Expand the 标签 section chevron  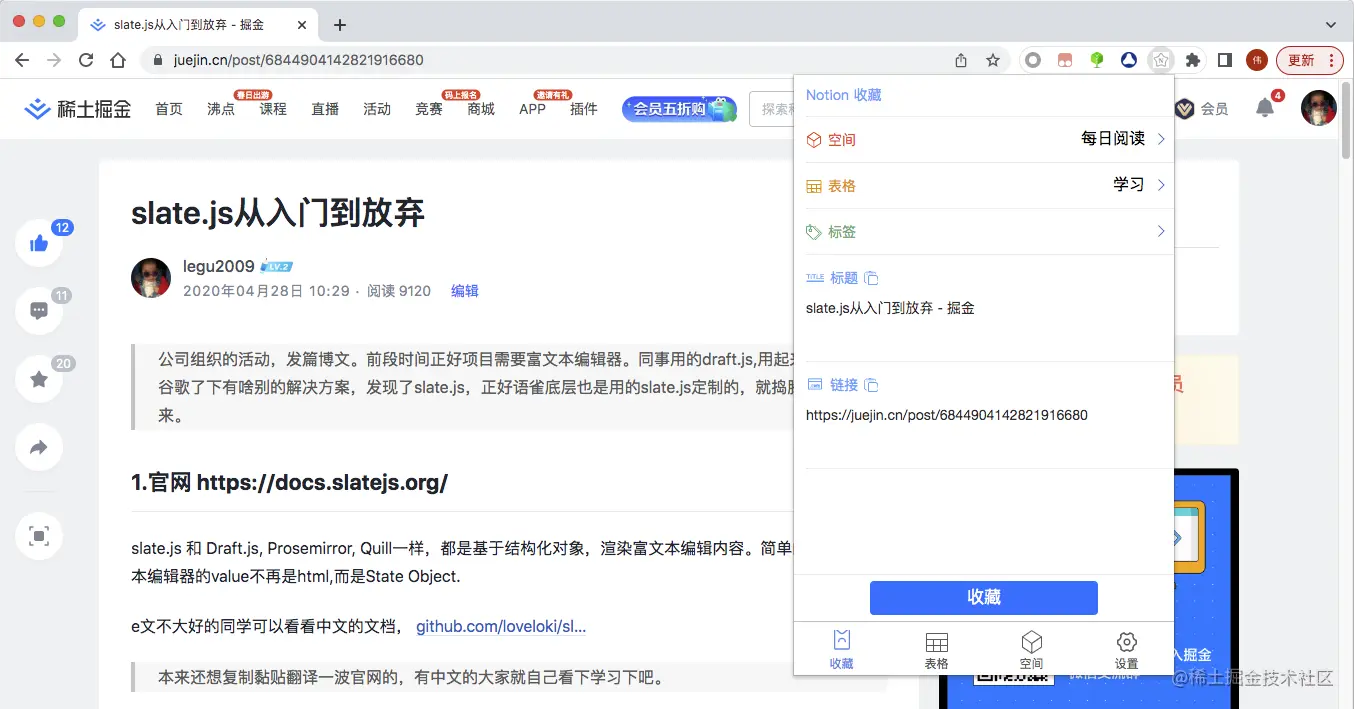[x=1160, y=231]
